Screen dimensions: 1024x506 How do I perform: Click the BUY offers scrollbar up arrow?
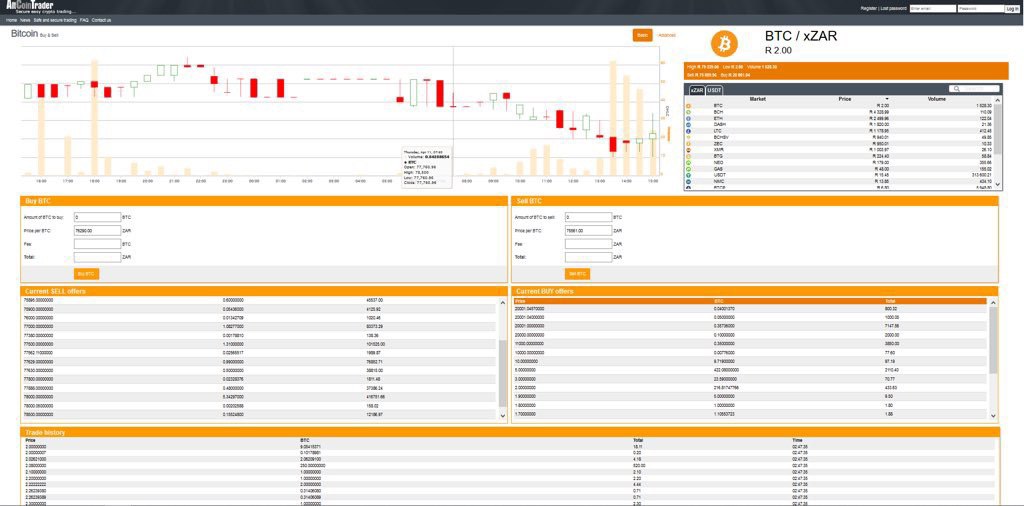pos(994,302)
